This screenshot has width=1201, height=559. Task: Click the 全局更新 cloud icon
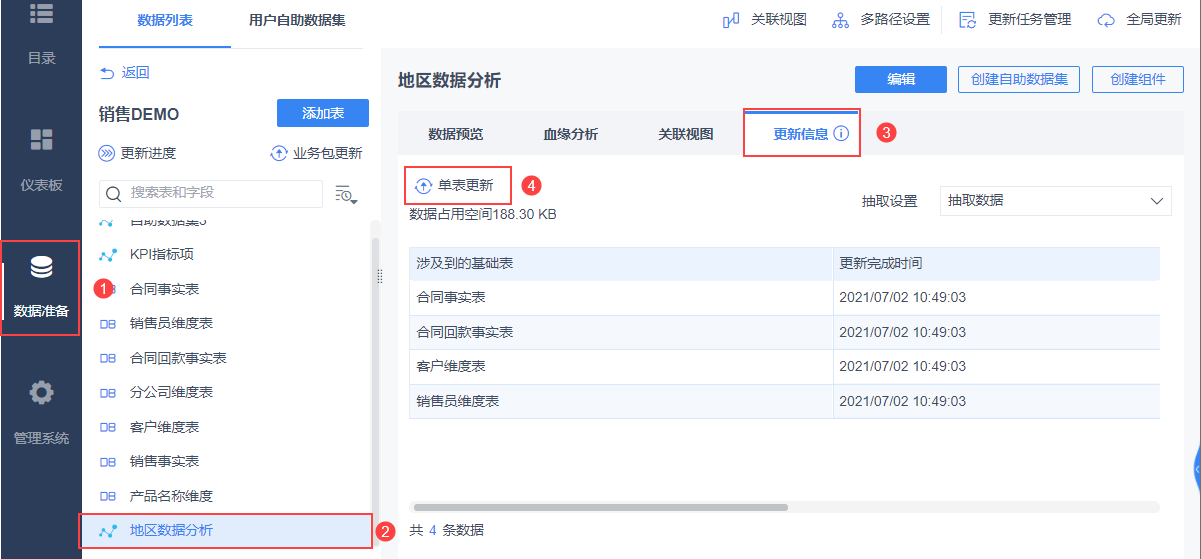click(1106, 20)
